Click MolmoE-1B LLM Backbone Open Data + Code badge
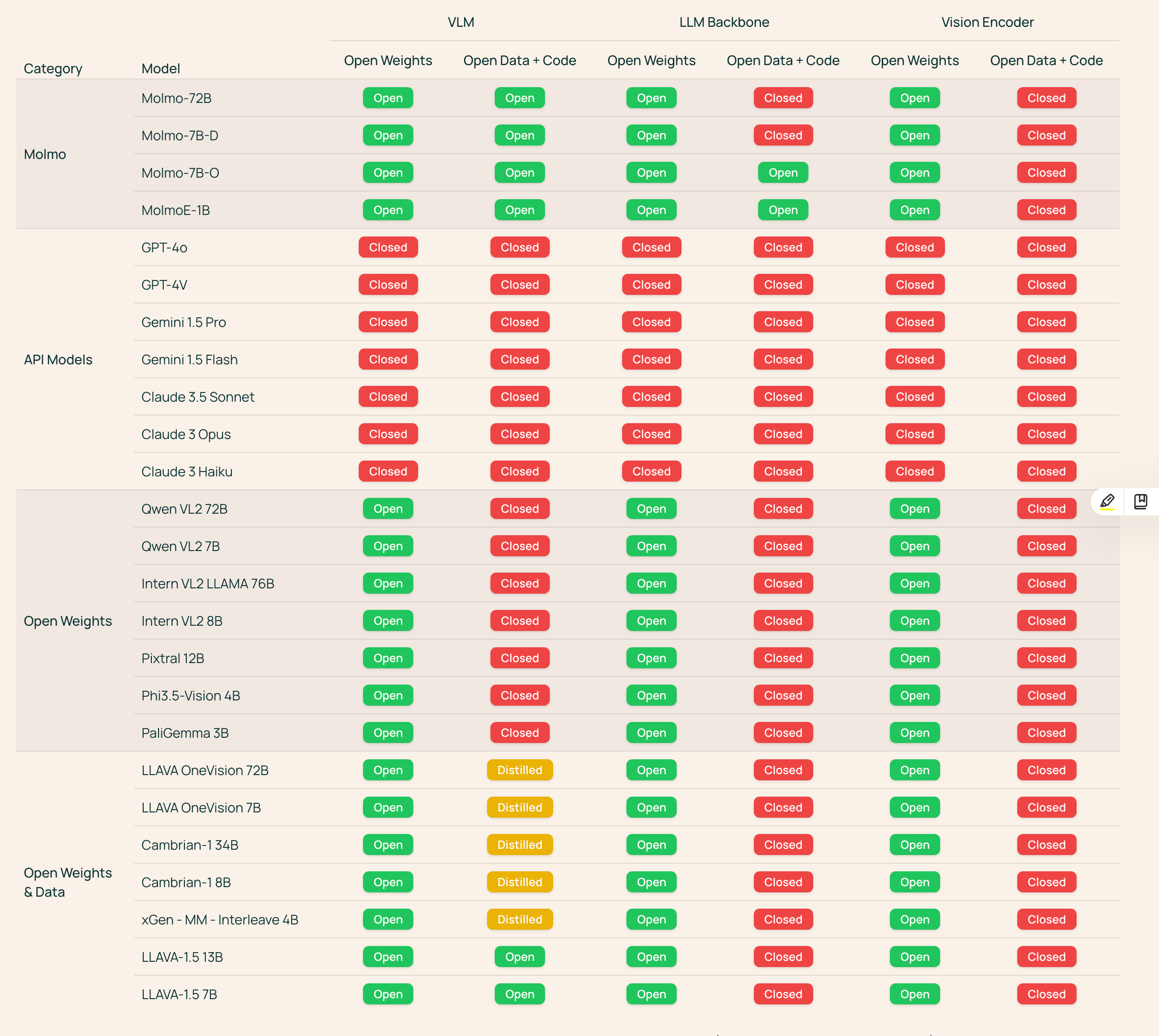This screenshot has width=1159, height=1036. click(x=783, y=210)
